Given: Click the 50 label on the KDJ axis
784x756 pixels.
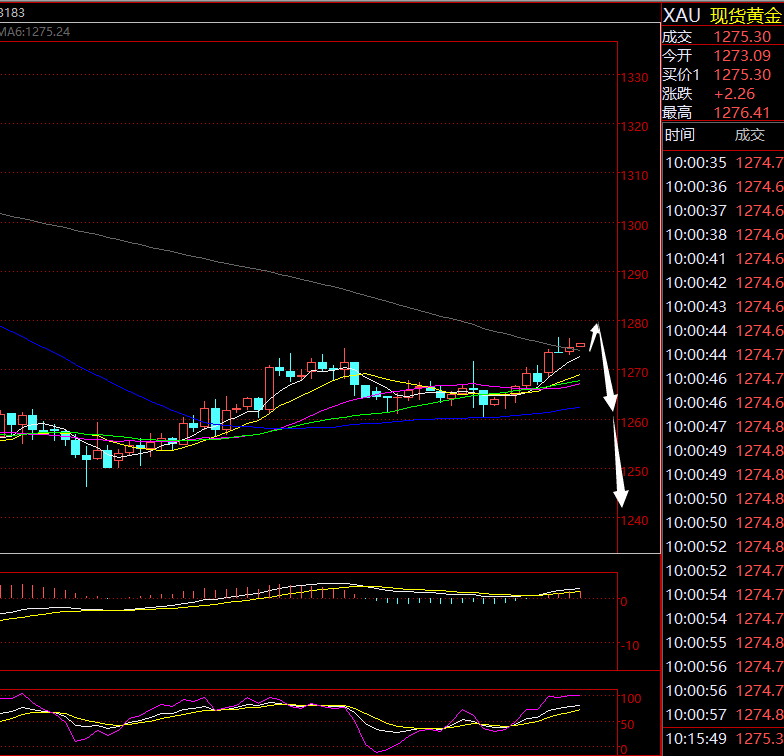Looking at the screenshot, I should click(628, 724).
